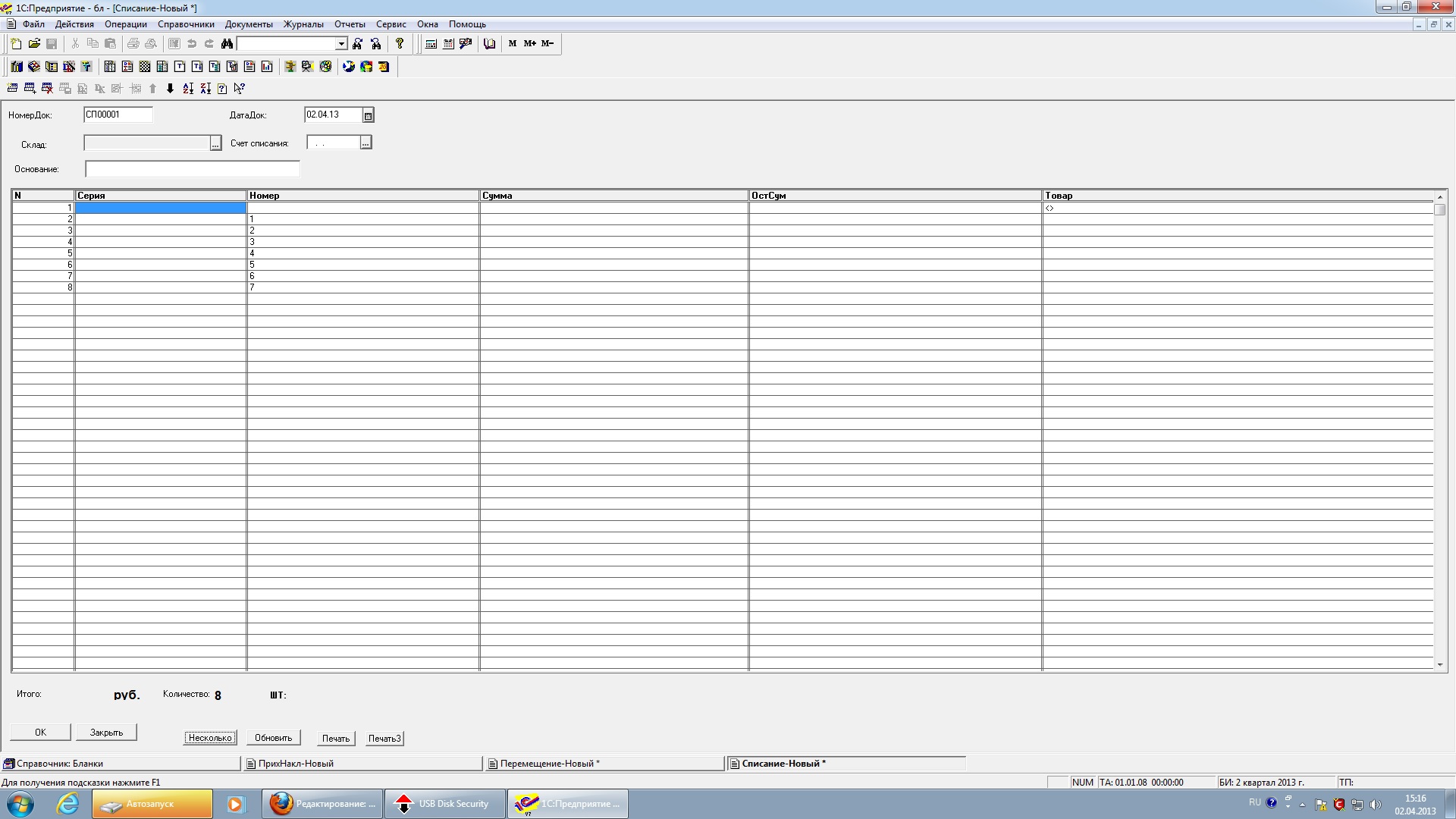This screenshot has height=819, width=1456.
Task: Open USB Disk Security from taskbar
Action: [445, 804]
